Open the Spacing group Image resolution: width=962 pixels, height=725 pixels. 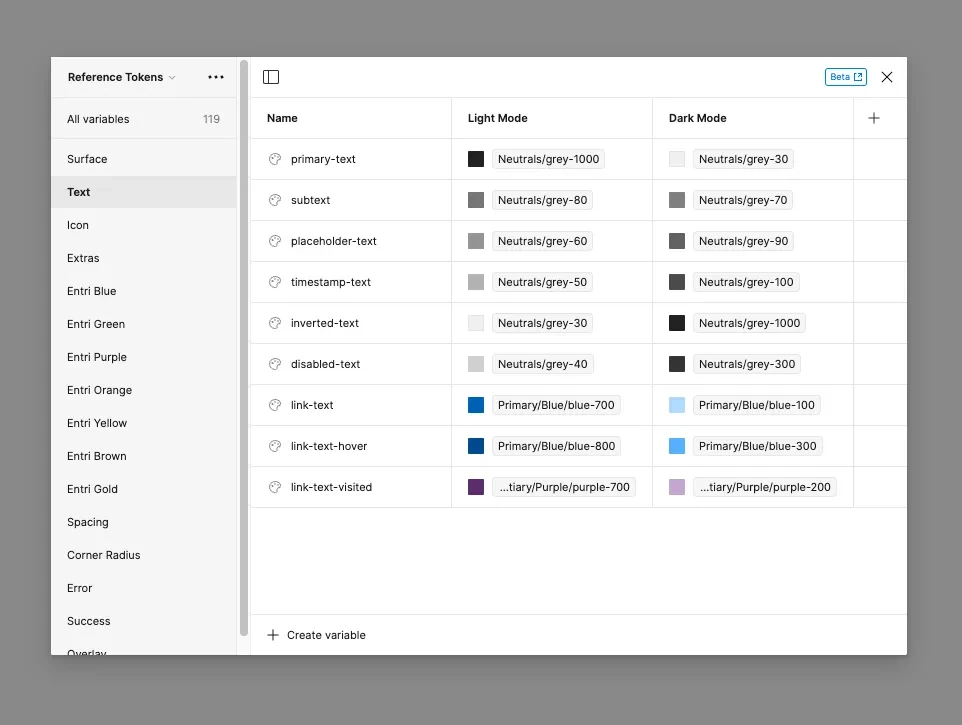tap(144, 522)
